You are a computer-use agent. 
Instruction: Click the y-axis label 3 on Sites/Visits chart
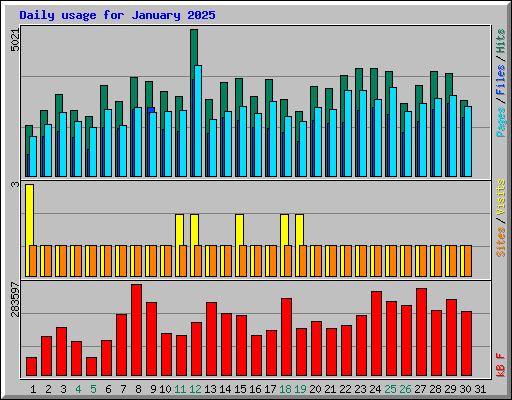click(x=15, y=184)
